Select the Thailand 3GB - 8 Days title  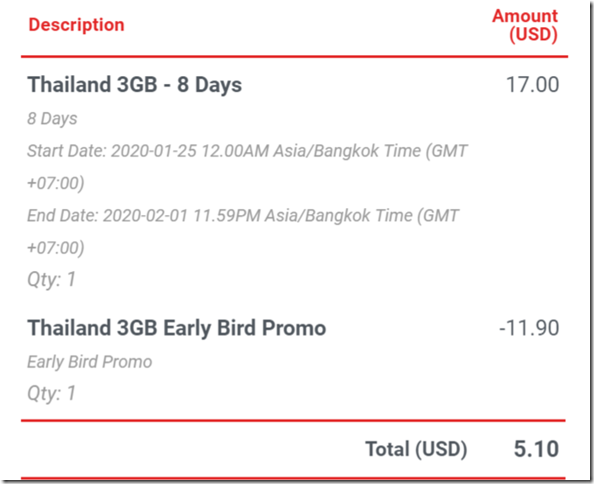pyautogui.click(x=134, y=84)
